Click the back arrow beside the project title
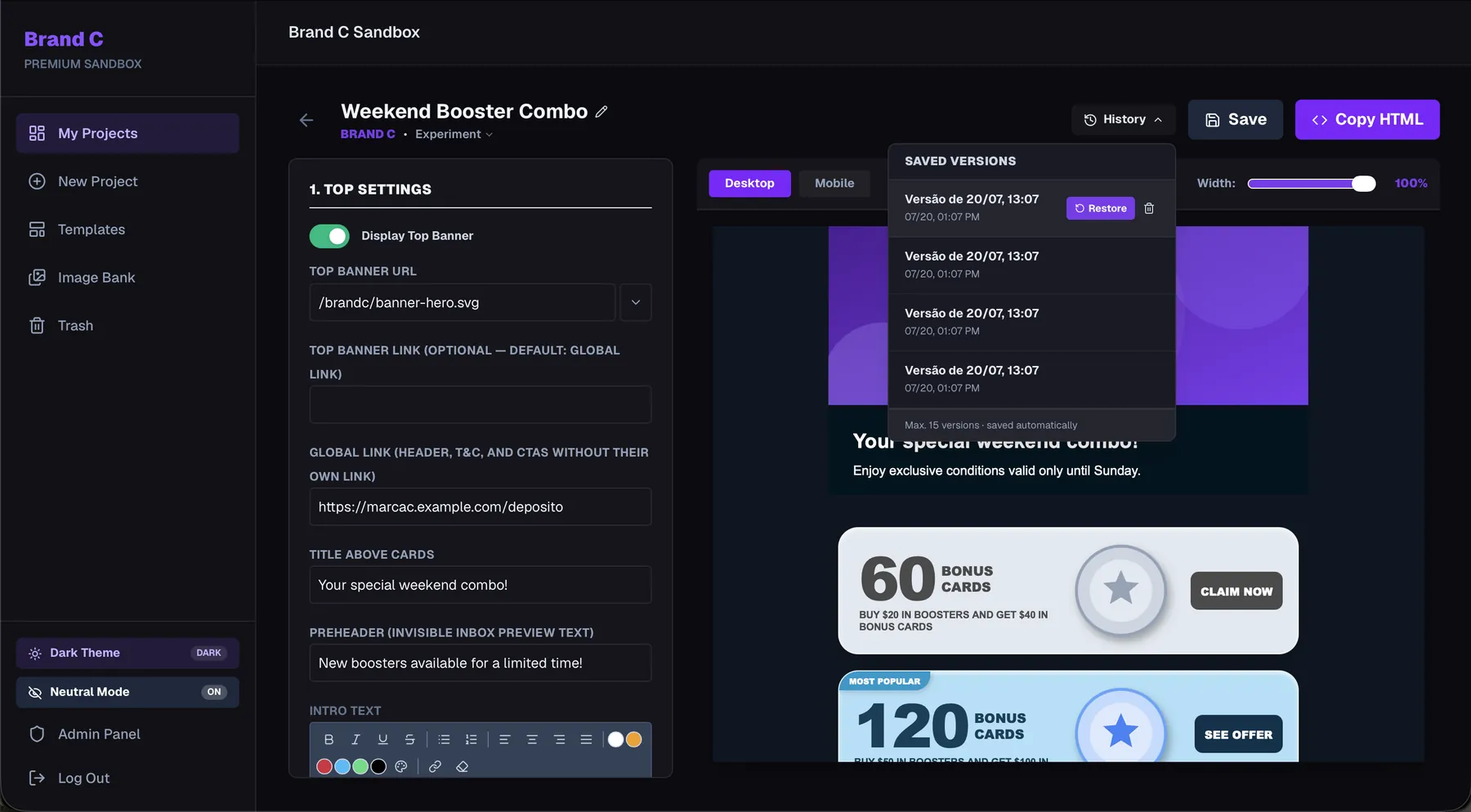 pyautogui.click(x=306, y=120)
